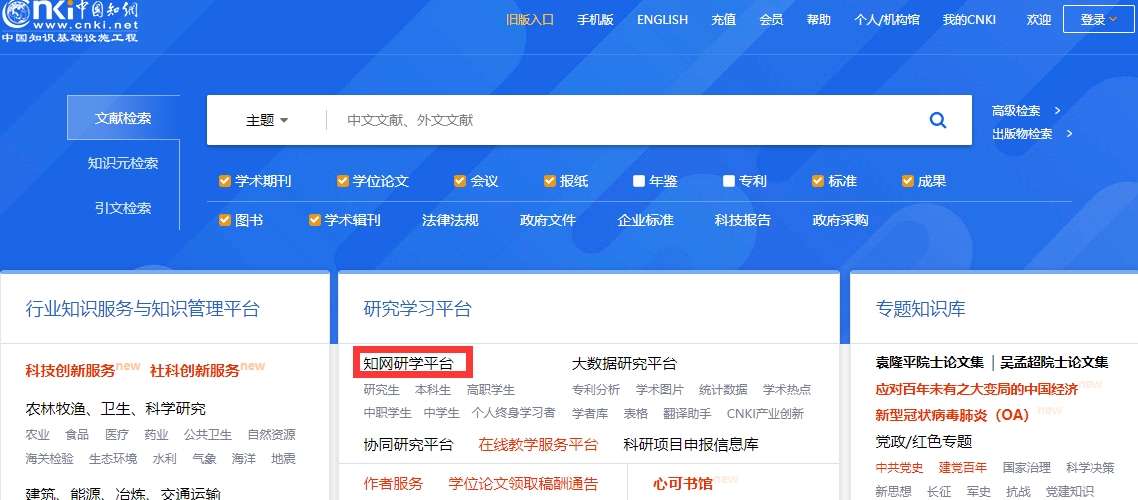1138x500 pixels.
Task: Open 作者服务 link
Action: [x=393, y=483]
